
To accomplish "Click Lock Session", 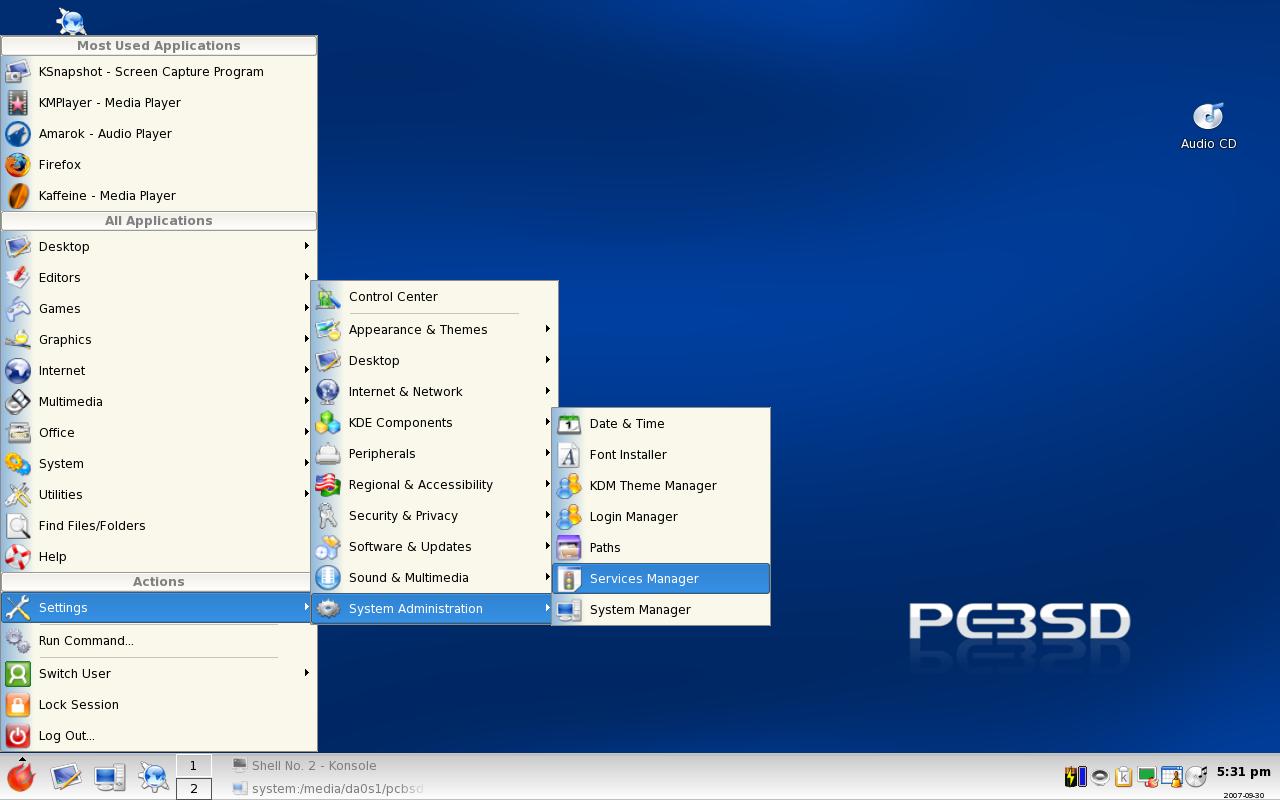I will pos(159,704).
